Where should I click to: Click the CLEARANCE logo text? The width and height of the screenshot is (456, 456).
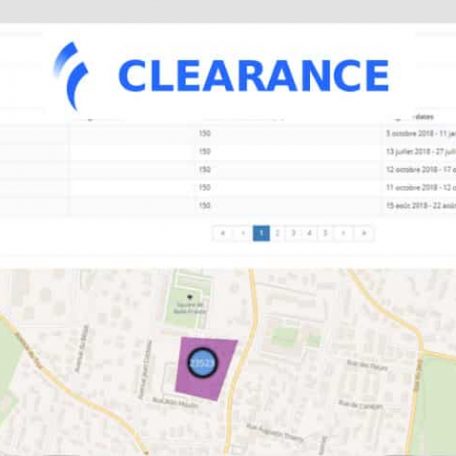click(254, 75)
